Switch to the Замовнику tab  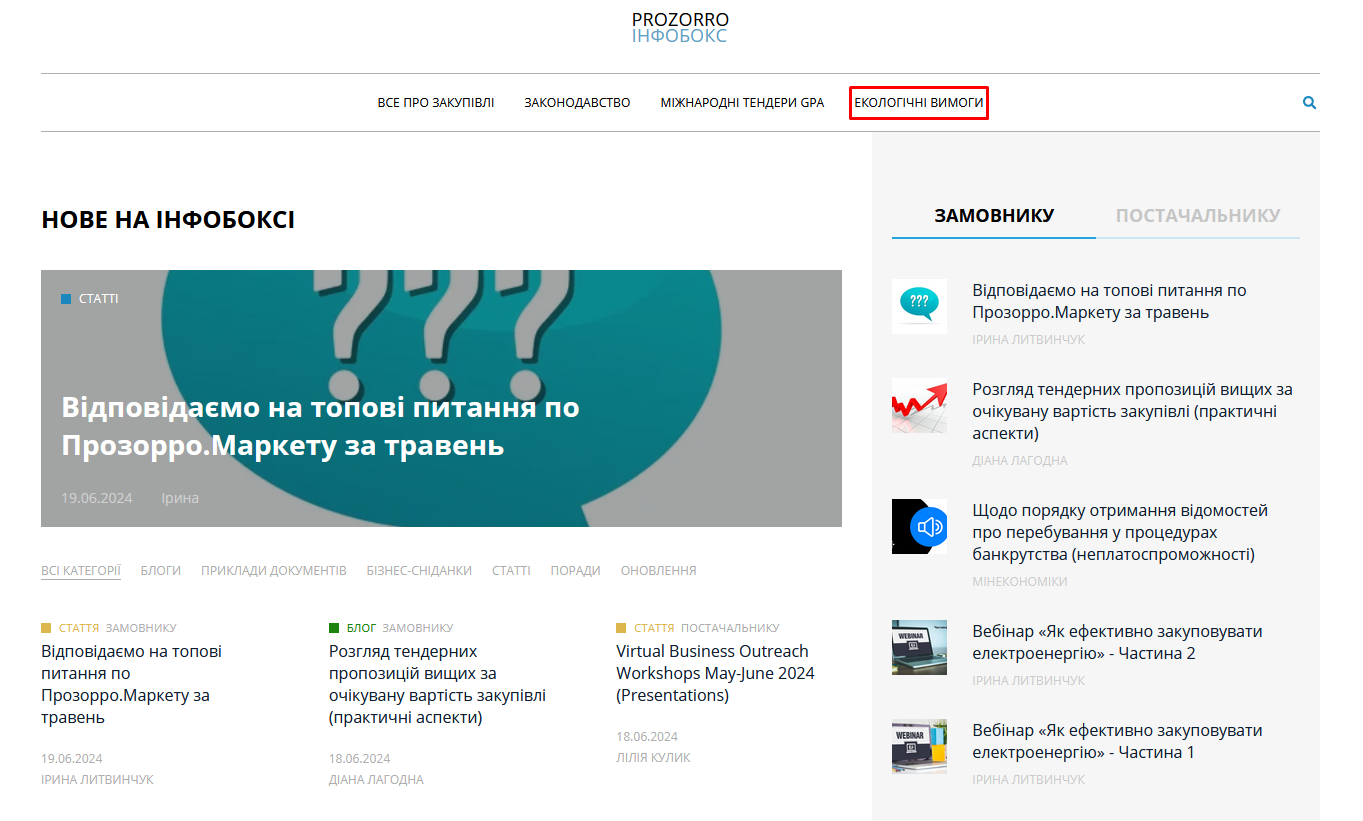pos(994,215)
